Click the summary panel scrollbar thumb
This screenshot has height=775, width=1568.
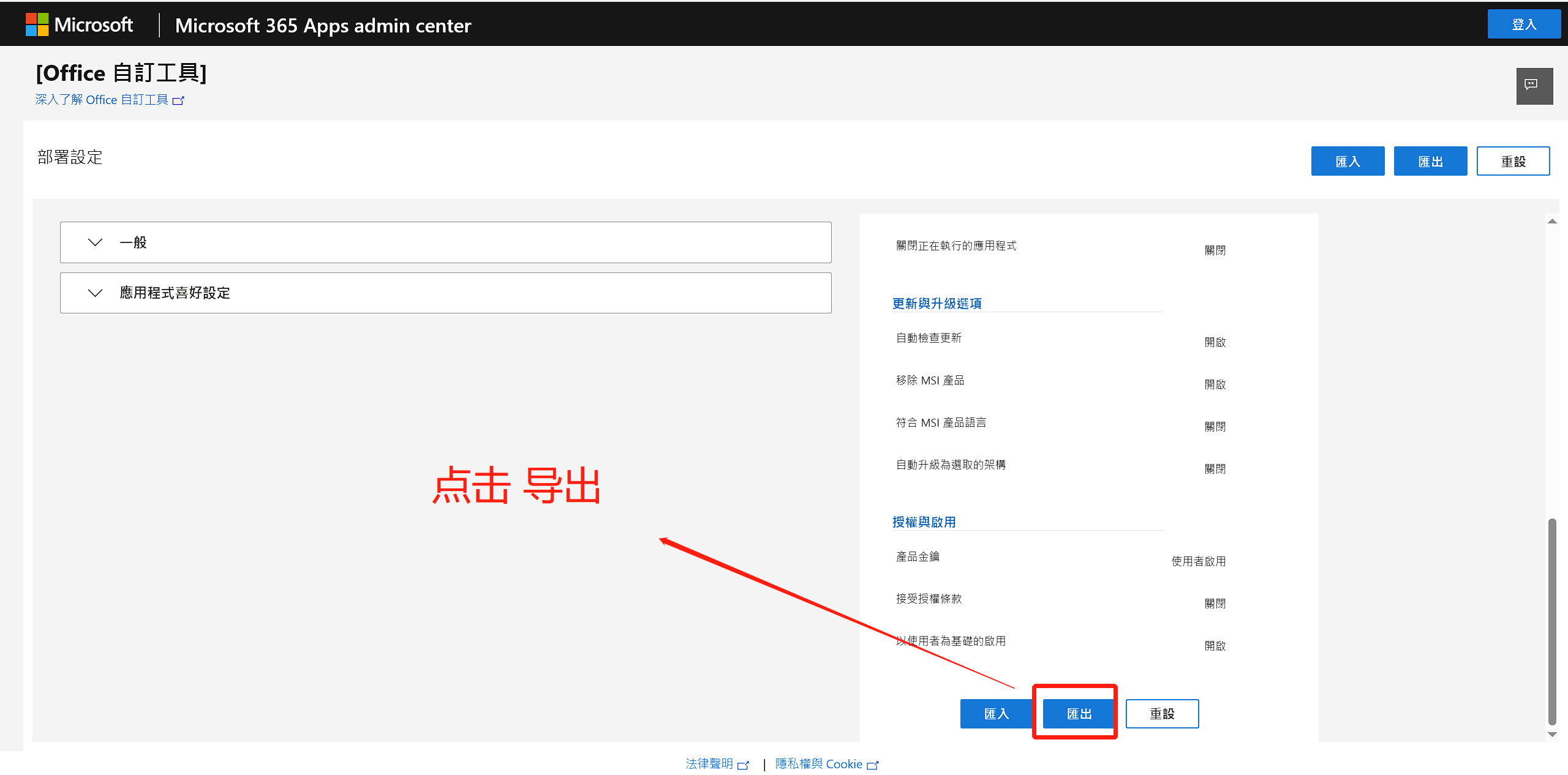click(1552, 621)
